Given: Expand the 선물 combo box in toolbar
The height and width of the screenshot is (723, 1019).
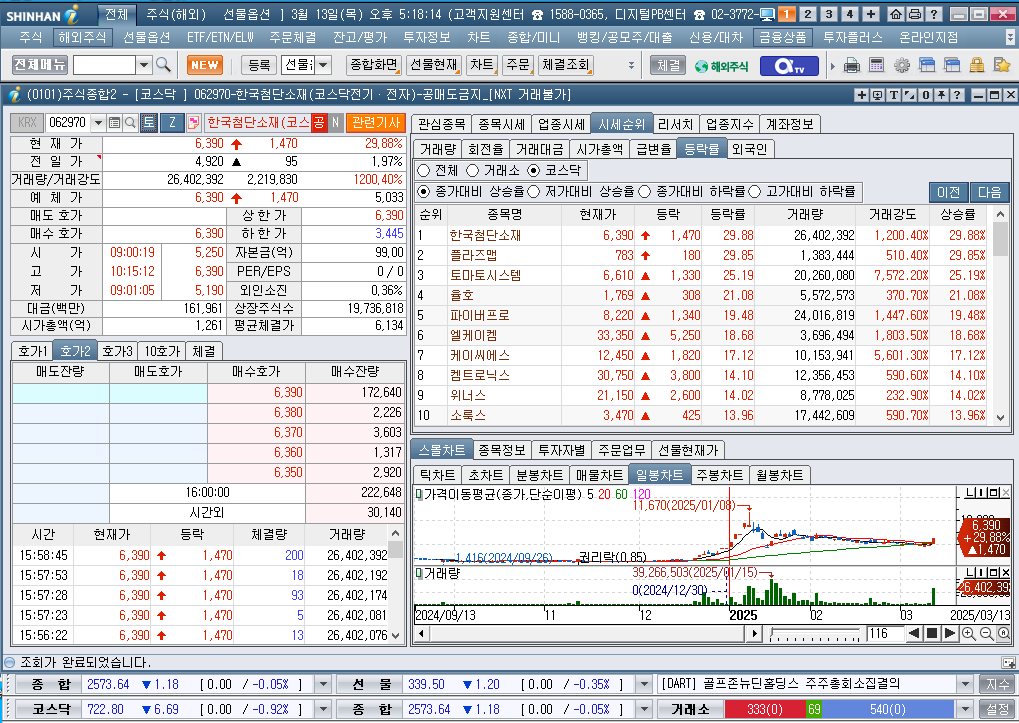Looking at the screenshot, I should (323, 64).
